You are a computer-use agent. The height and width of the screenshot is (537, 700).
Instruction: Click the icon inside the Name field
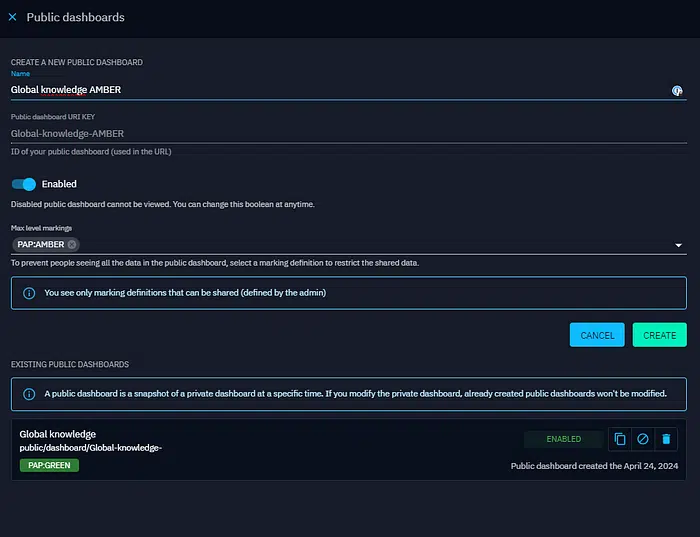[677, 90]
